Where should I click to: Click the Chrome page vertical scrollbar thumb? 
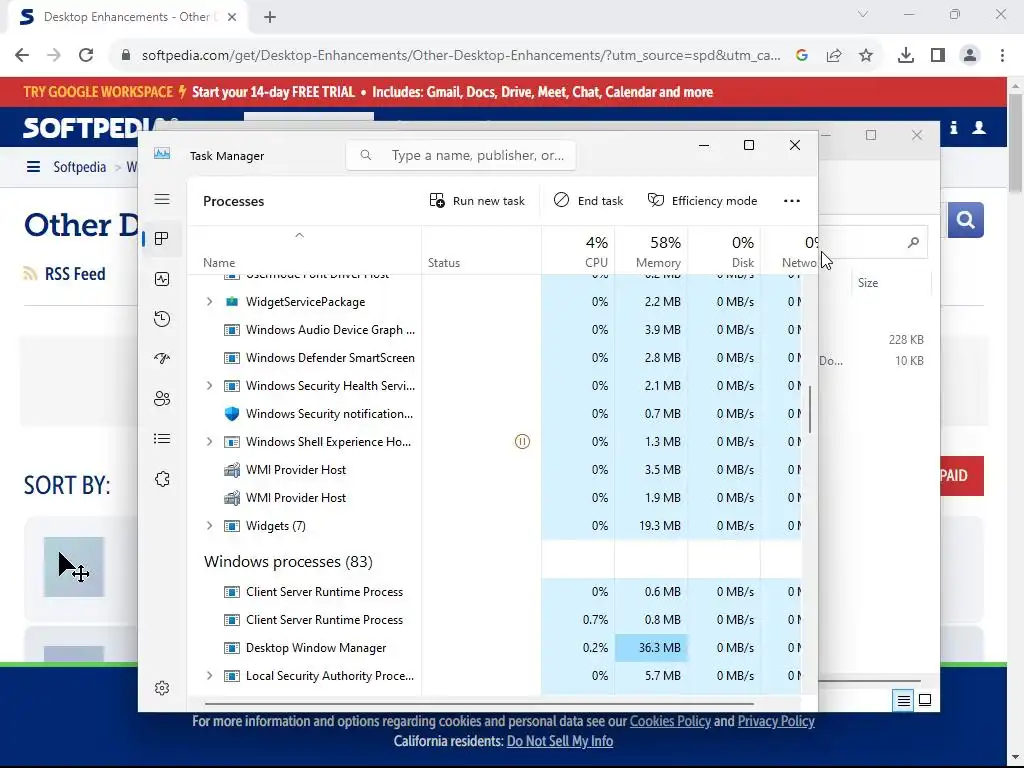point(1015,144)
